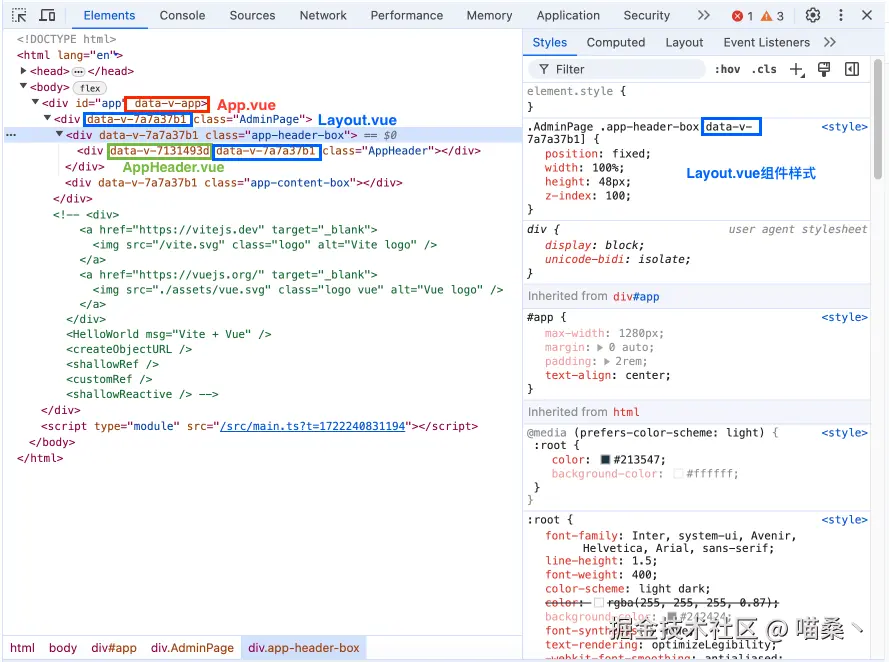The image size is (889, 662).
Task: Activate the inspect element picker icon
Action: click(19, 15)
